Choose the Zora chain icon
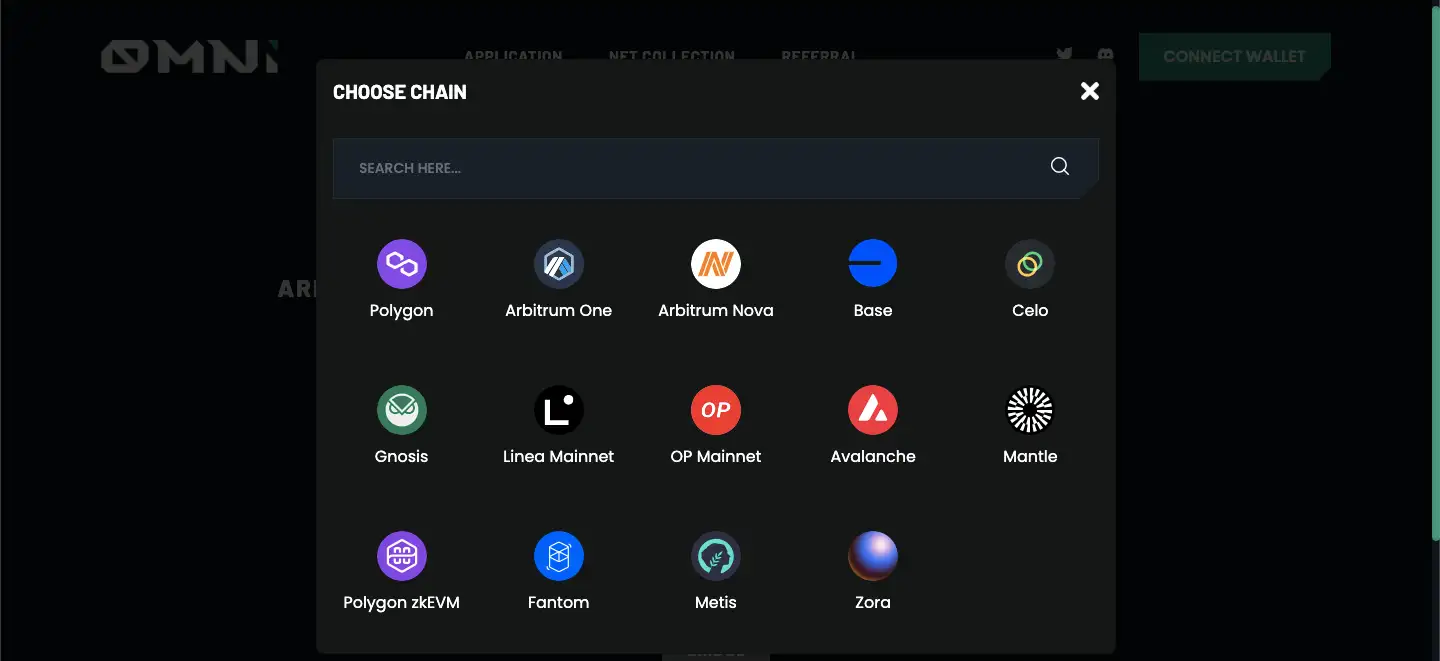Image resolution: width=1440 pixels, height=661 pixels. [872, 556]
